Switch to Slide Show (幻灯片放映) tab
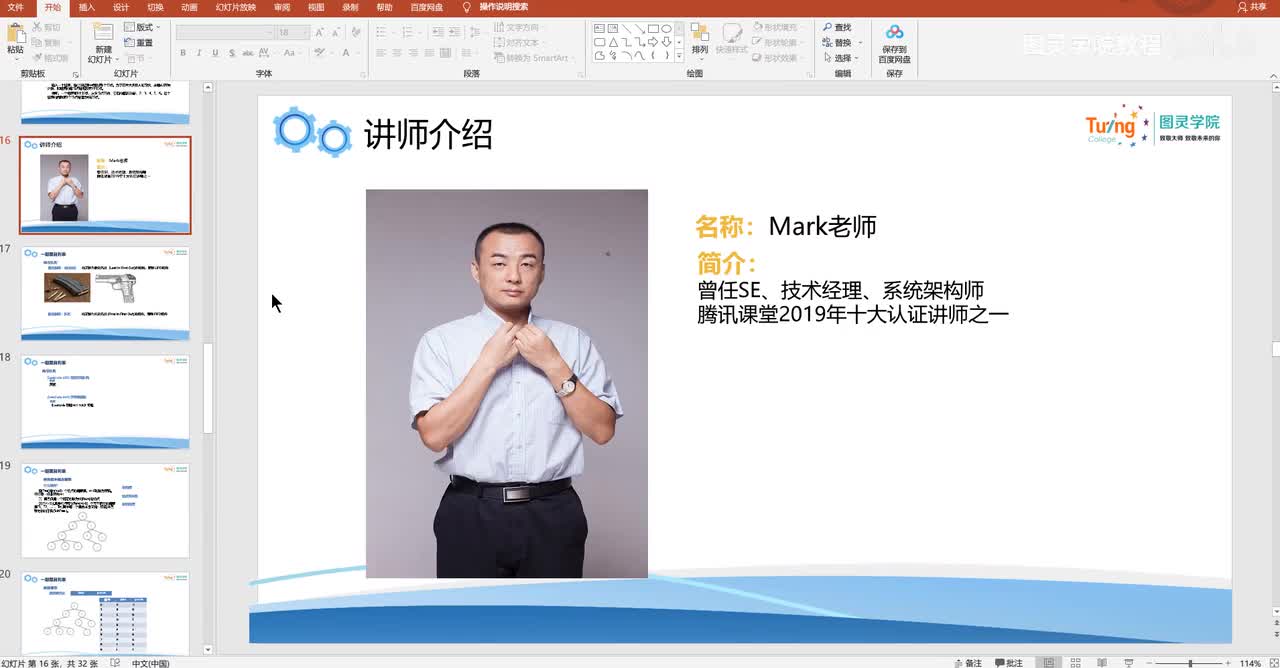Screen dimensions: 1280x668 tap(235, 7)
